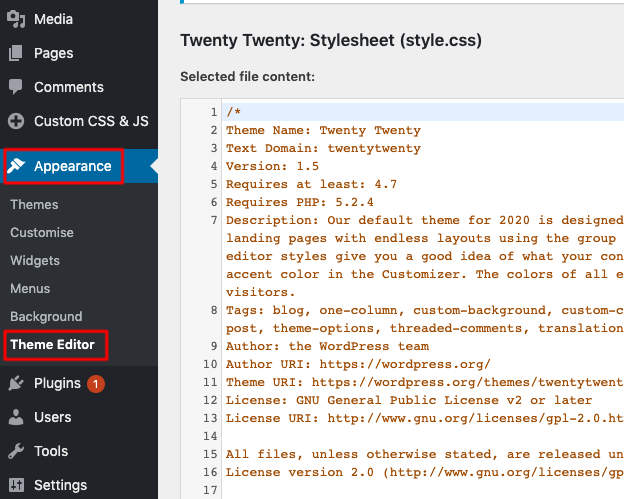
Task: Click the Users person icon
Action: click(16, 417)
